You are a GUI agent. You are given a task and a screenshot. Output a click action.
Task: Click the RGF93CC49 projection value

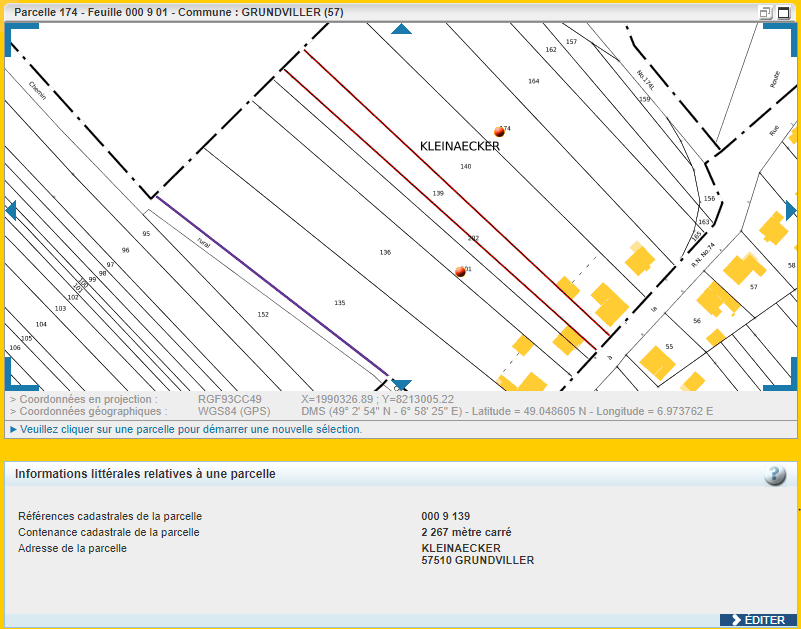tap(229, 399)
